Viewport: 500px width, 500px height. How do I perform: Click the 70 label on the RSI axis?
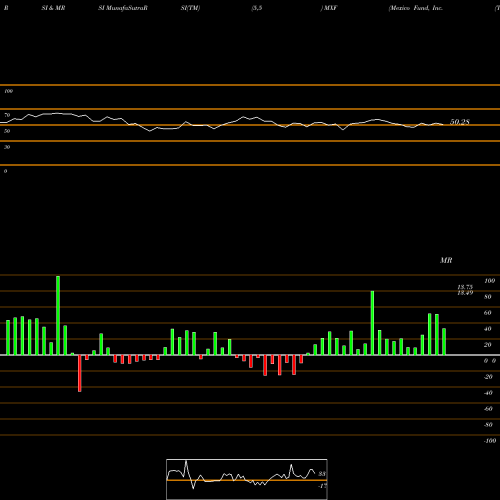tap(7, 115)
